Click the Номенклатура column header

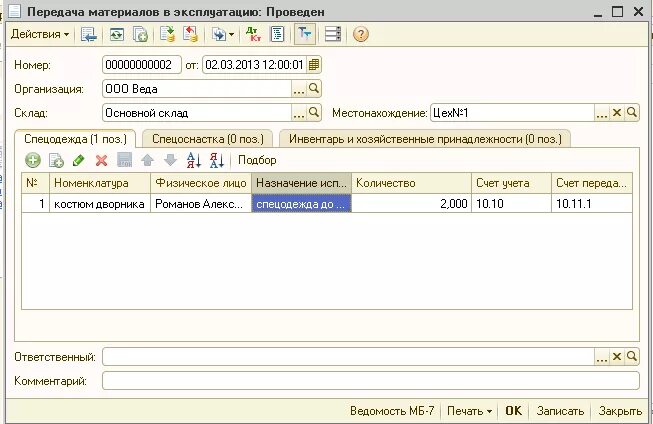point(100,183)
